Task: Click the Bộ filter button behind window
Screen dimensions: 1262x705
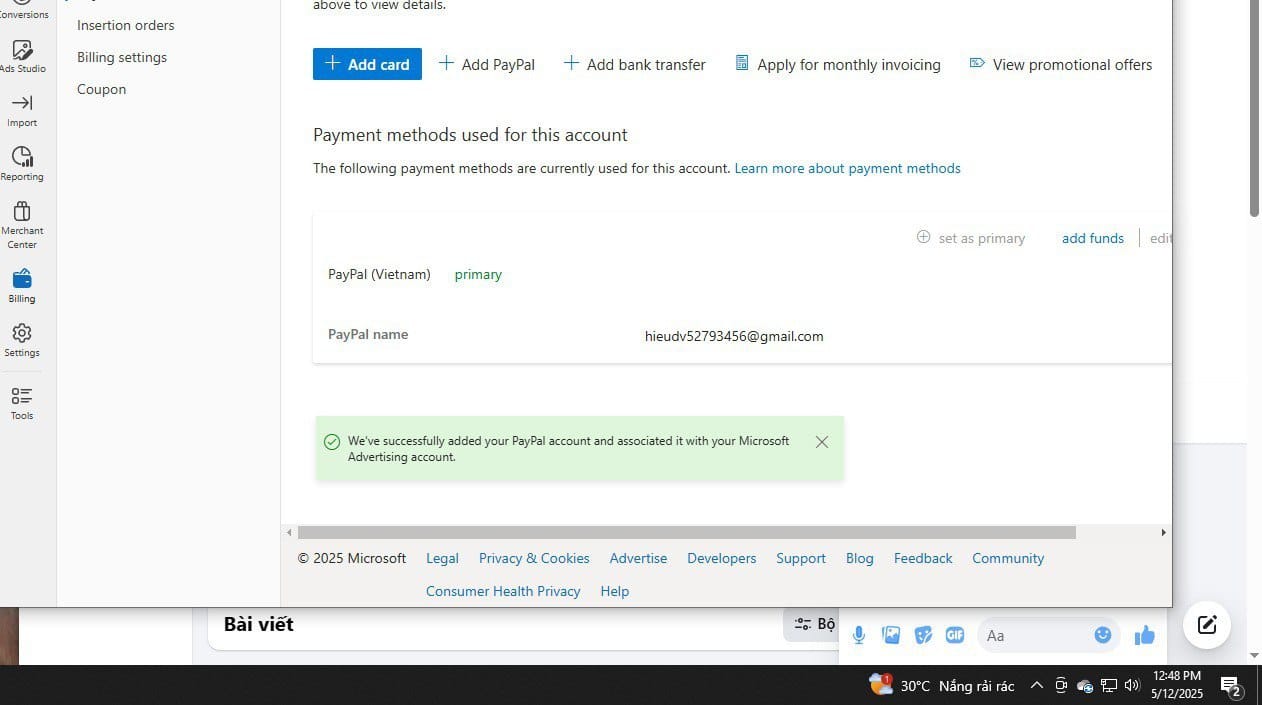Action: click(812, 624)
